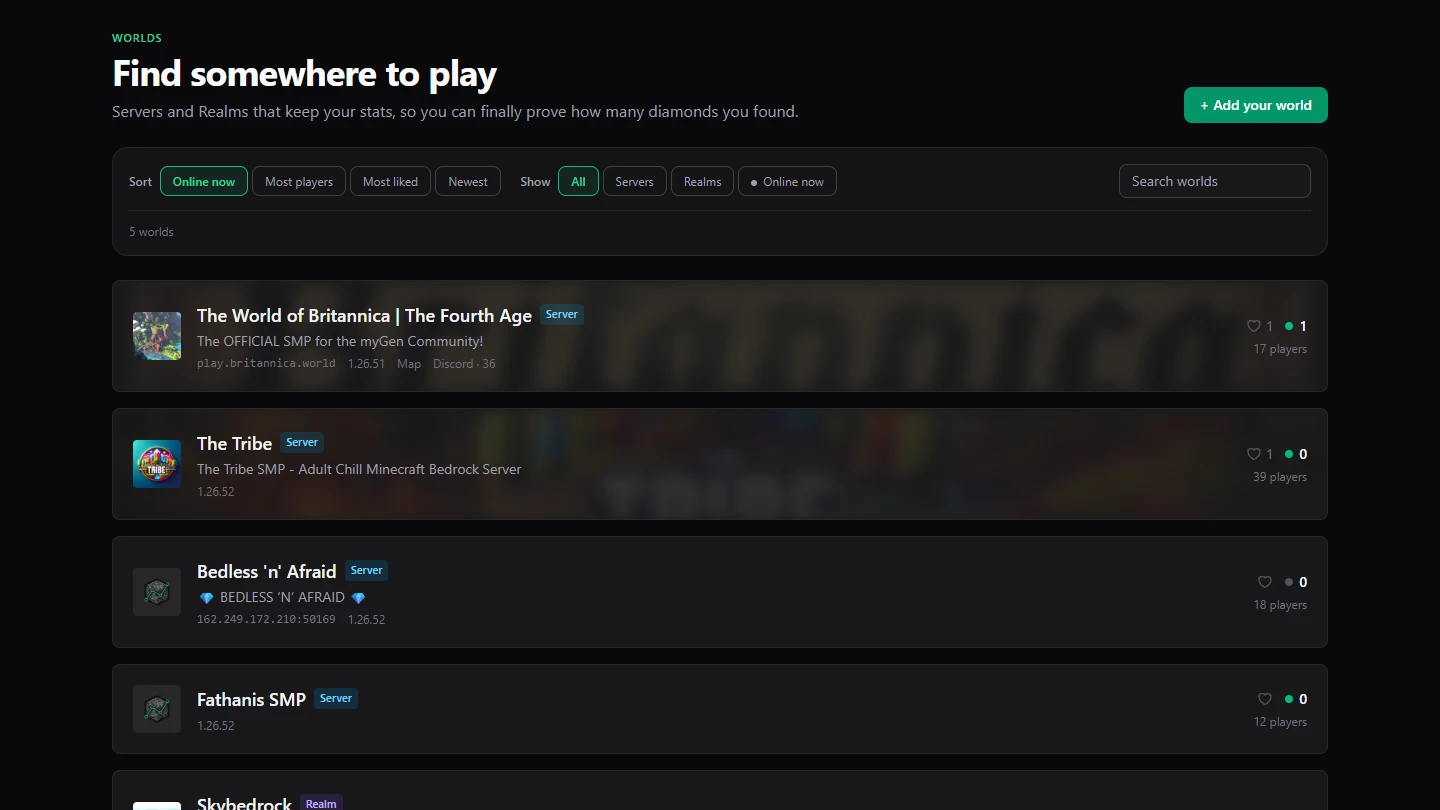Click the "39 players" count on The Tribe
The width and height of the screenshot is (1440, 810).
(x=1280, y=477)
